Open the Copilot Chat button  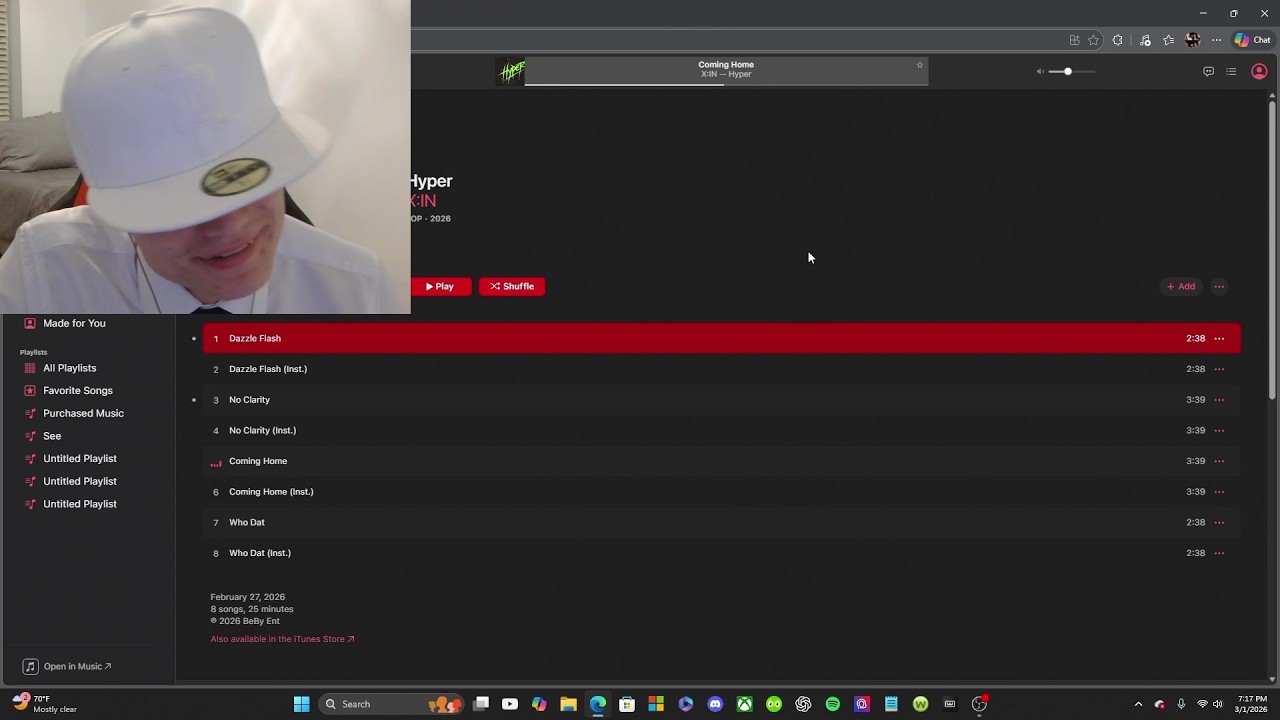[x=1252, y=40]
